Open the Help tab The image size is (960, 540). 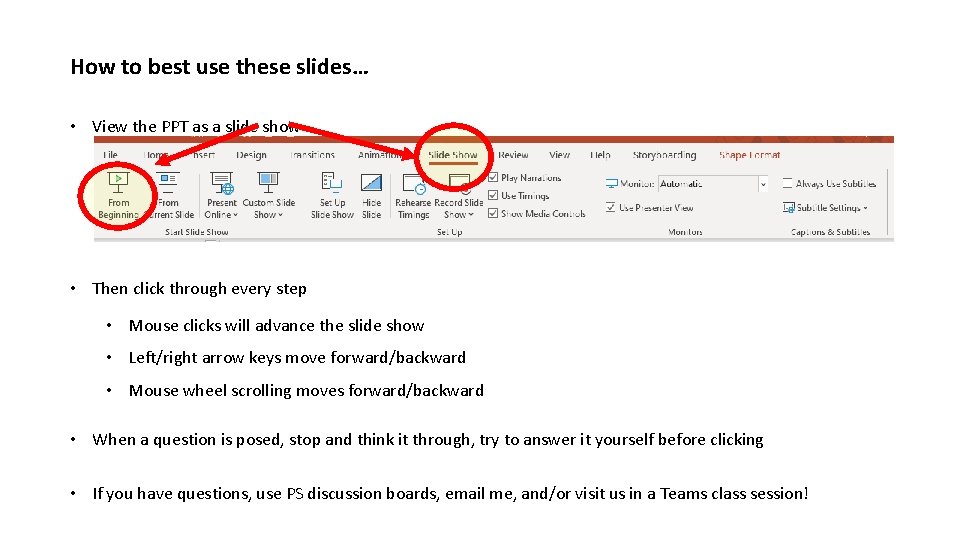click(x=600, y=155)
